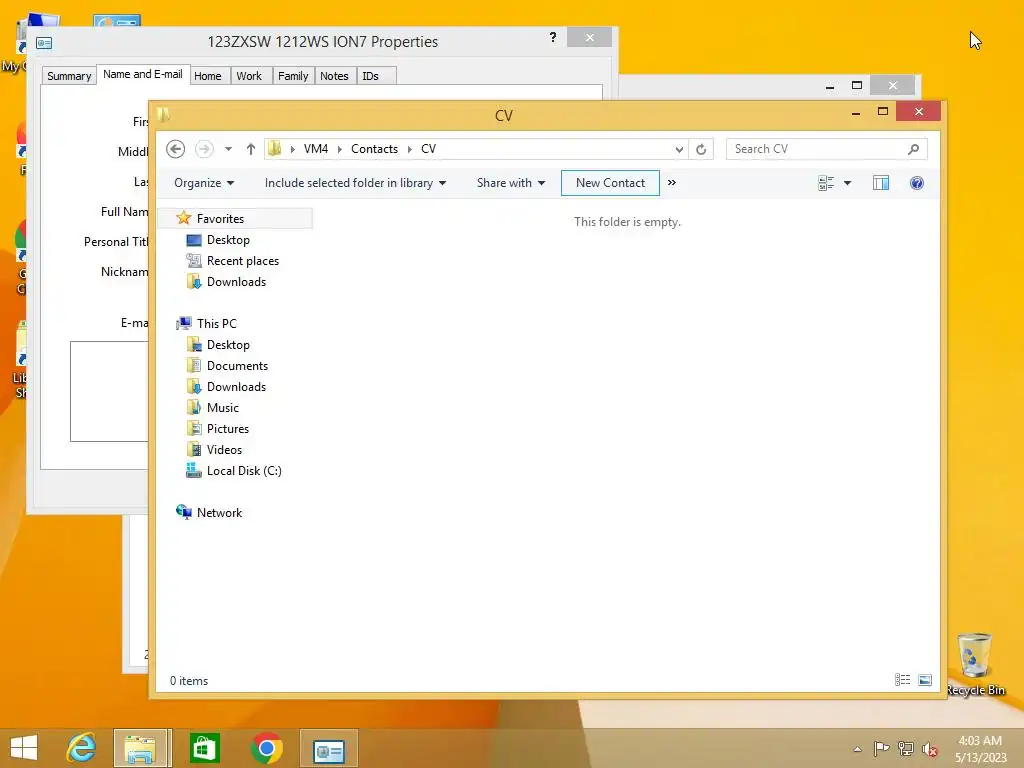This screenshot has width=1024, height=768.
Task: Open File Explorer taskbar button
Action: coord(142,748)
